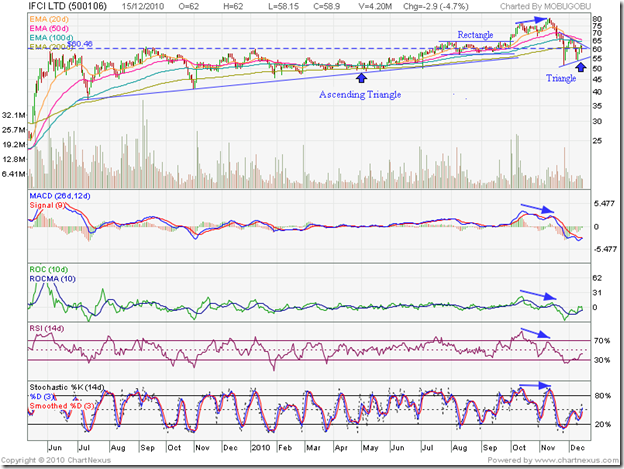Click the Charted By MOBUGOBU credit
This screenshot has width=624, height=469.
click(546, 6)
